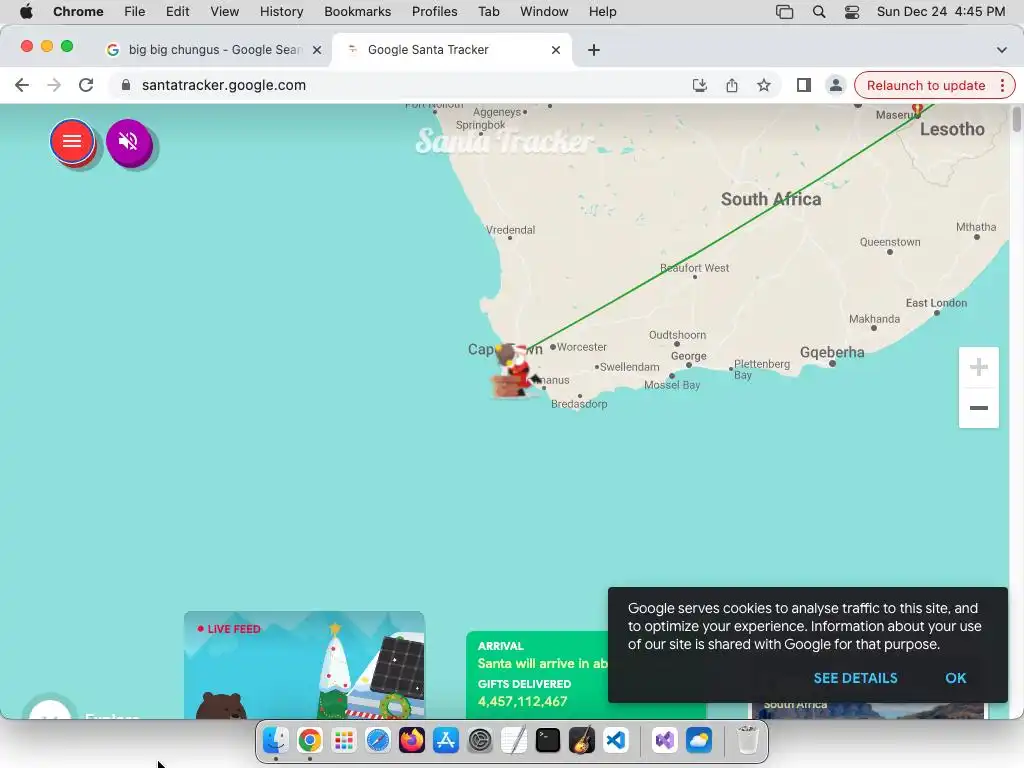1024x768 pixels.
Task: Go forward in browser history
Action: tap(54, 85)
